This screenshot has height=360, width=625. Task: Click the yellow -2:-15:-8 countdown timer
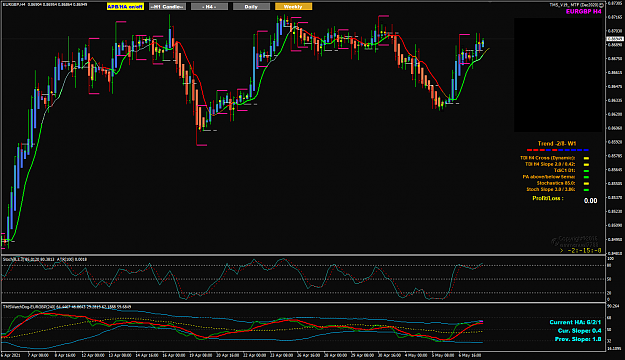pyautogui.click(x=580, y=251)
